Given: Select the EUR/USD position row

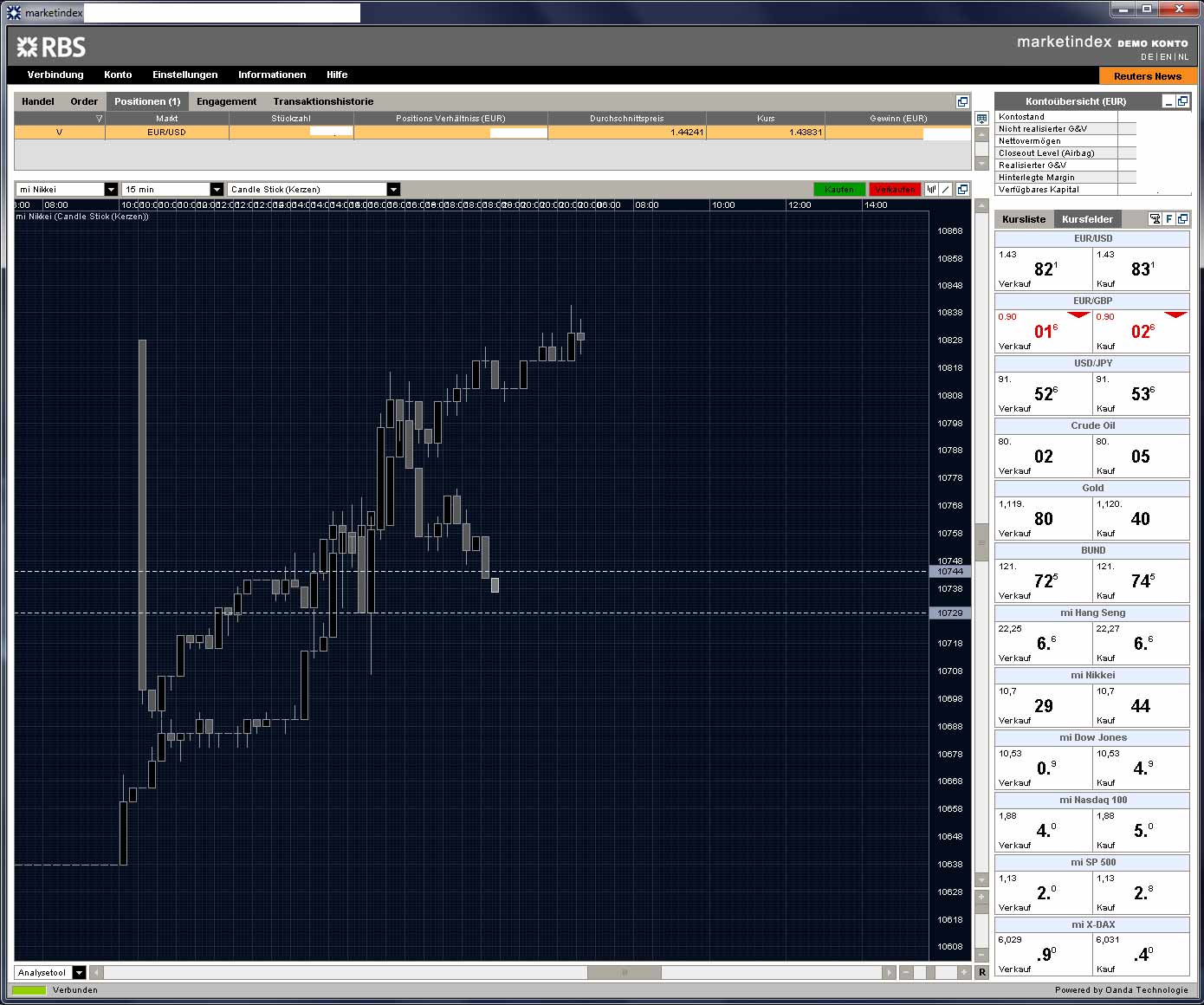Looking at the screenshot, I should 492,133.
